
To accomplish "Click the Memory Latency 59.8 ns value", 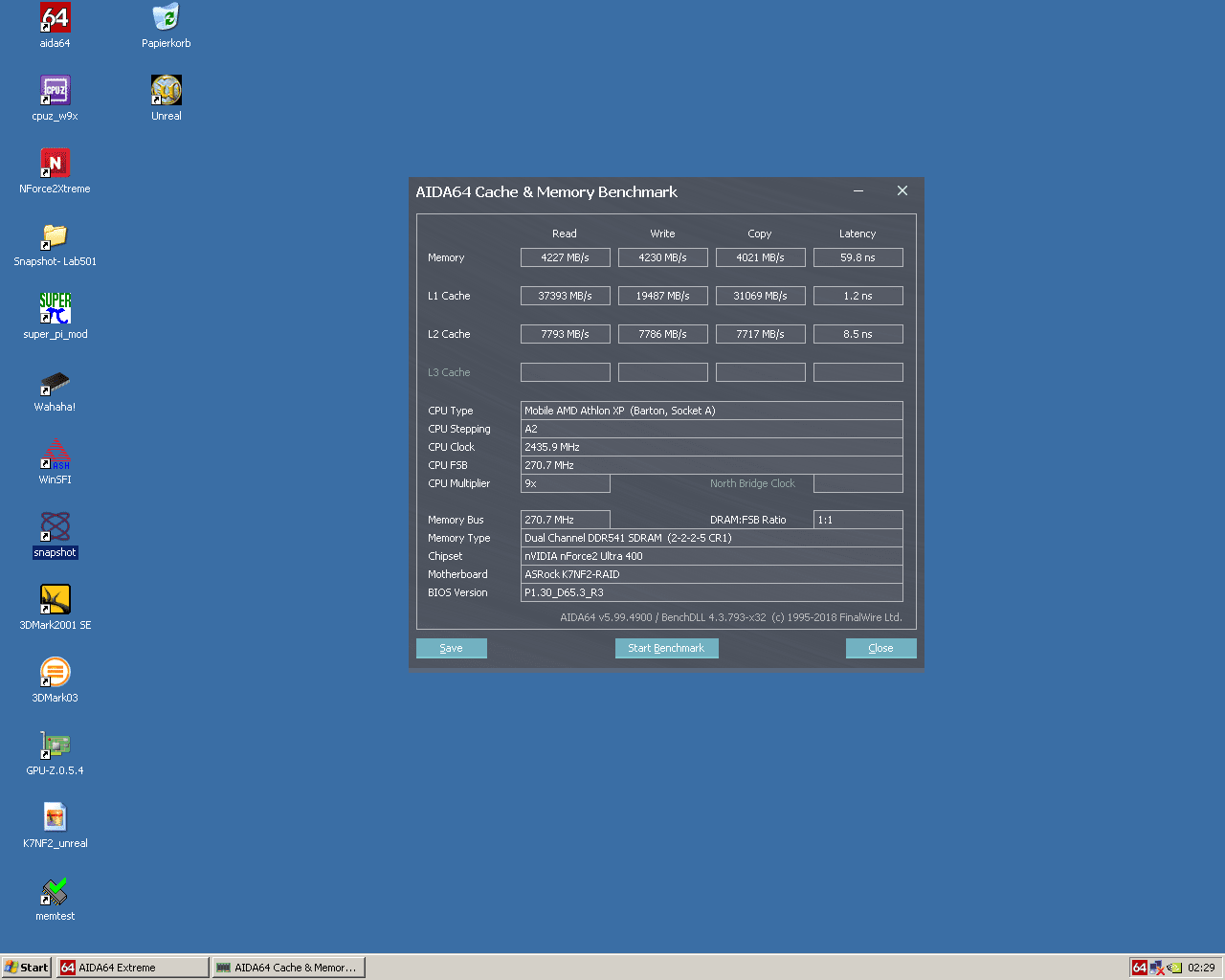I will (x=858, y=257).
